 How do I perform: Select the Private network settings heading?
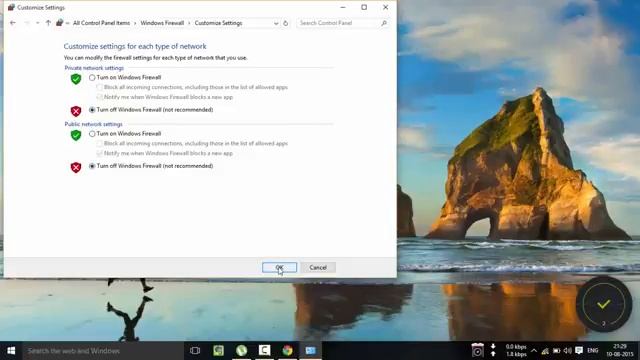(94, 68)
